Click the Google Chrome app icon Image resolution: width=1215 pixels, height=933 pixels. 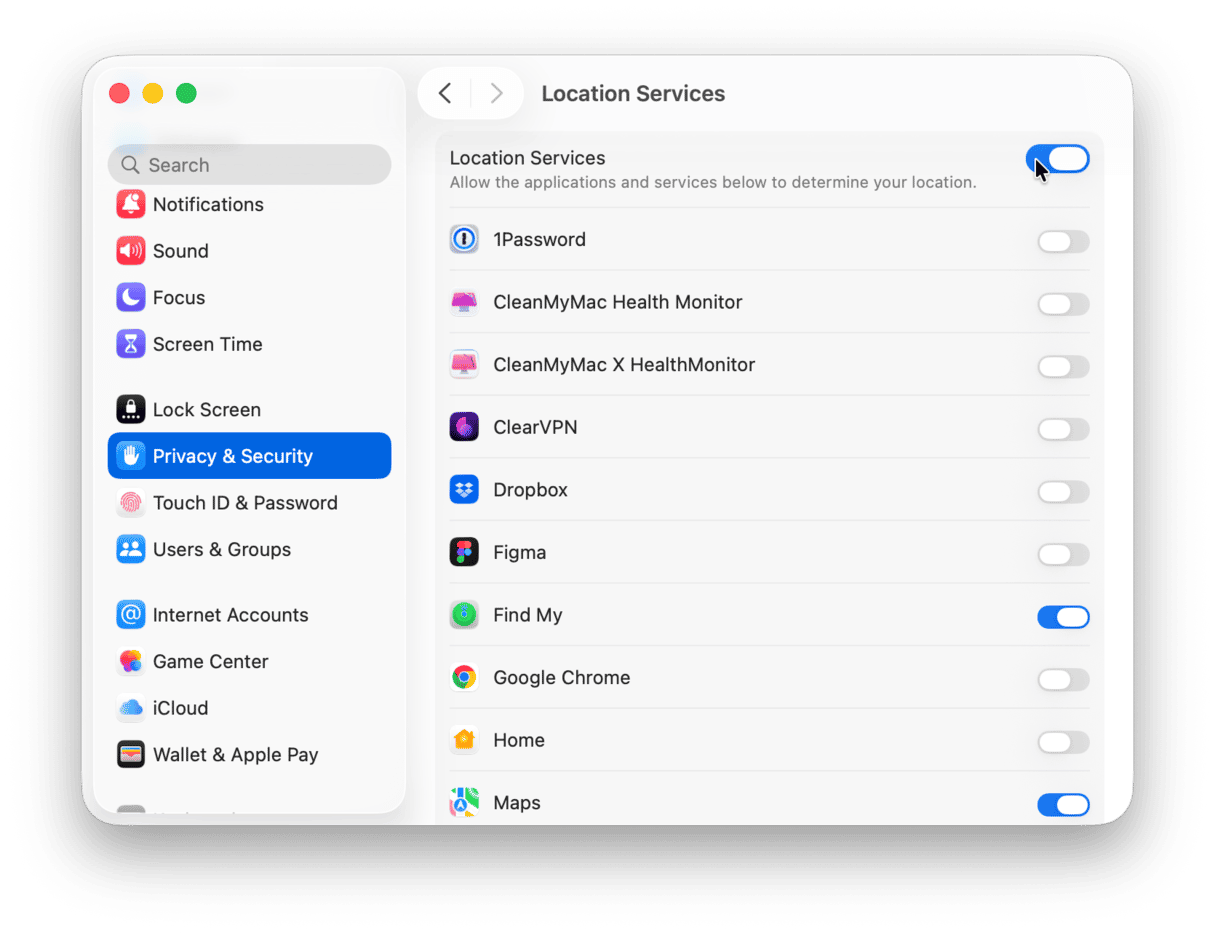[x=464, y=678]
